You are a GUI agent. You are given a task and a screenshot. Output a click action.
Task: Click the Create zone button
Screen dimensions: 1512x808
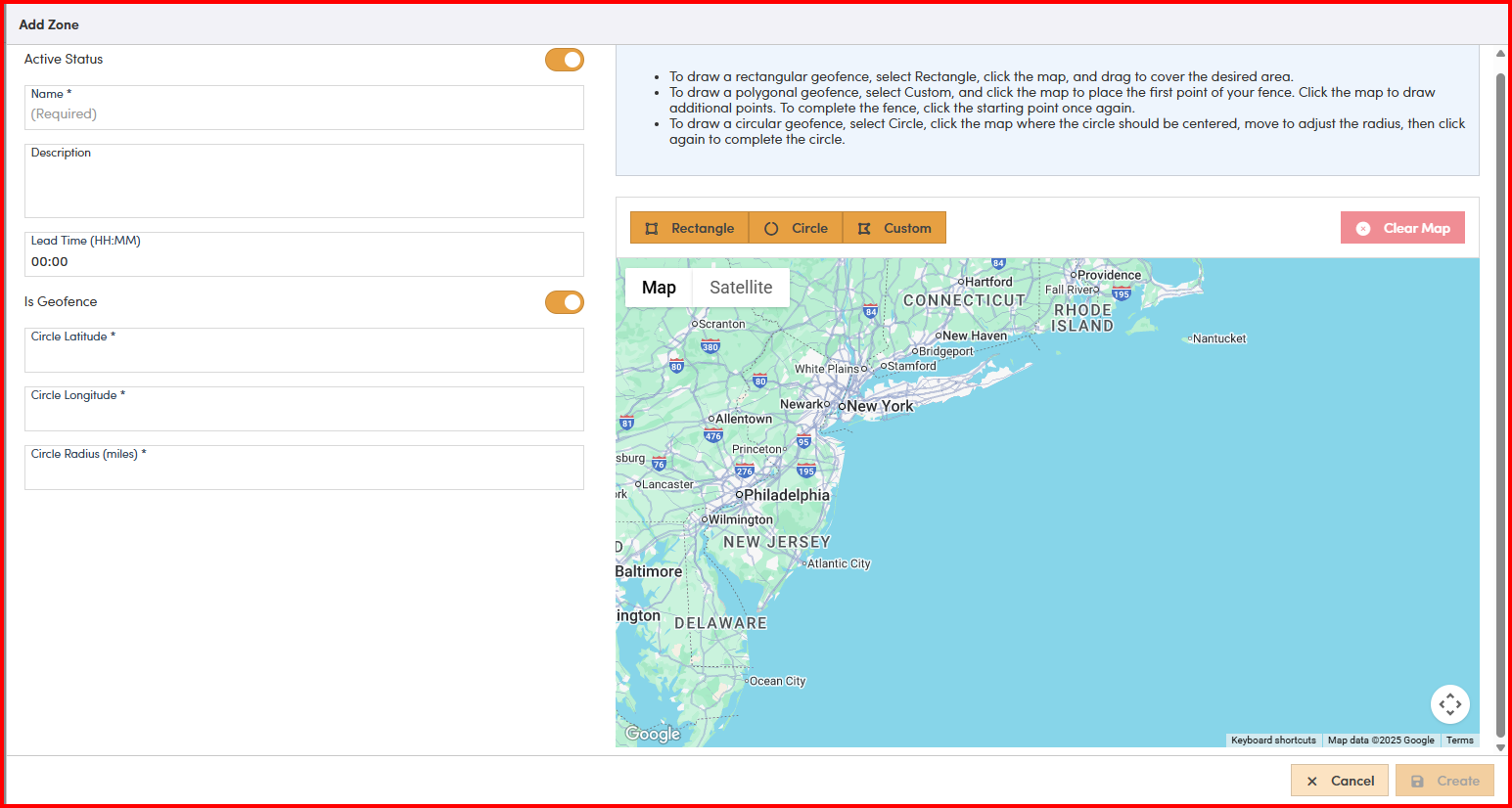(1444, 781)
